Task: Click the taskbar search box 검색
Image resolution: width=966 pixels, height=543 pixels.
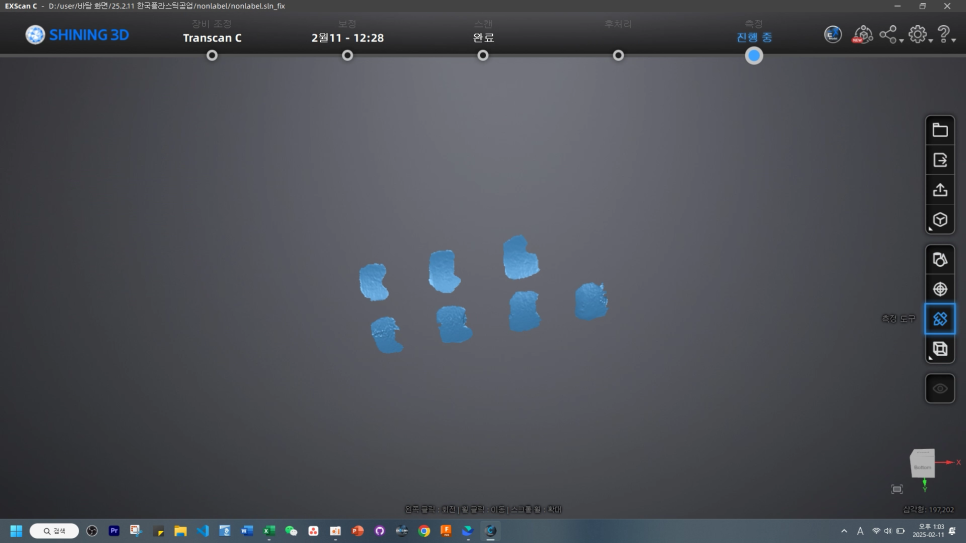Action: [x=54, y=531]
